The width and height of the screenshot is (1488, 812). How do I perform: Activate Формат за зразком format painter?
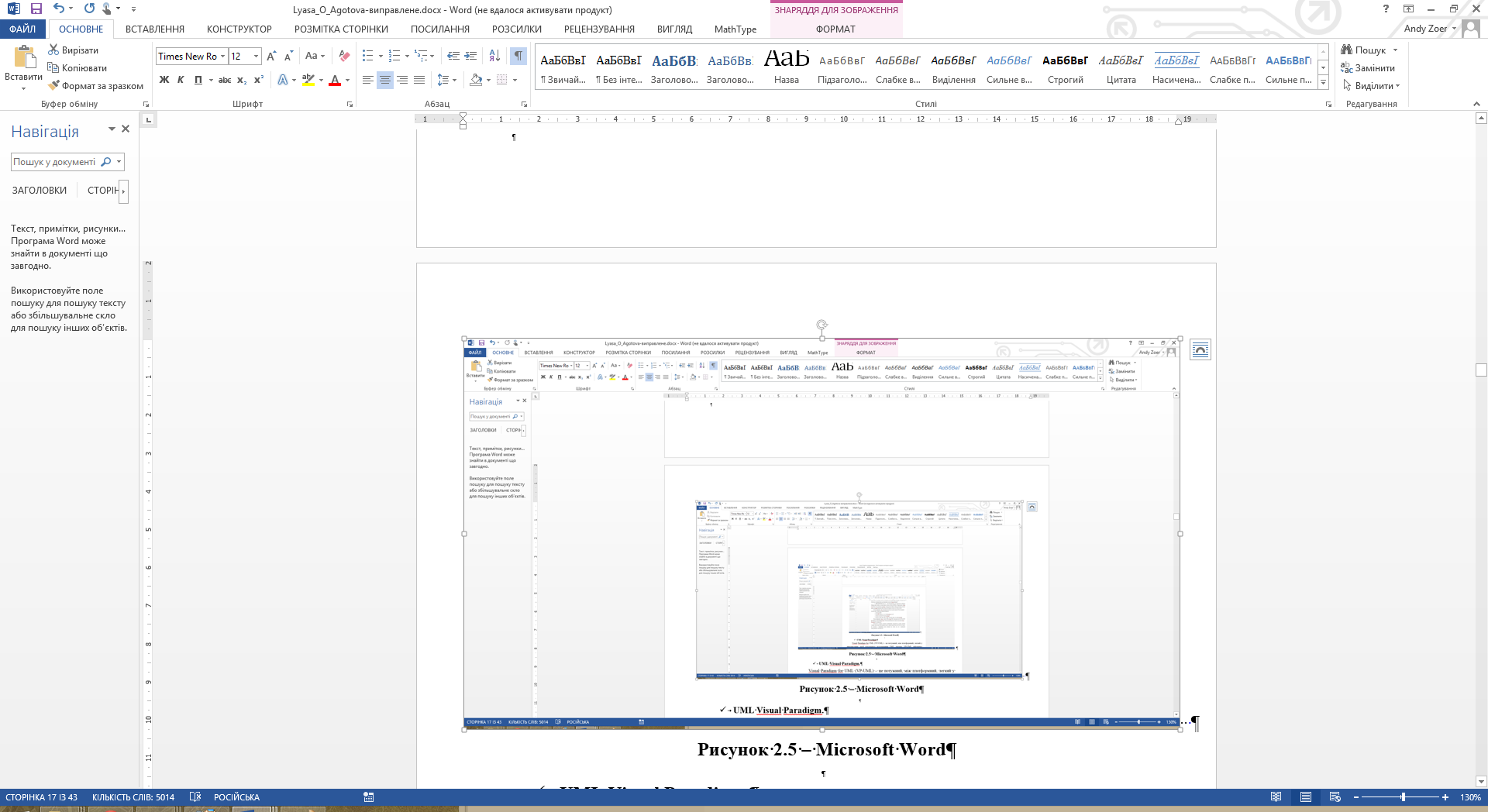[95, 85]
